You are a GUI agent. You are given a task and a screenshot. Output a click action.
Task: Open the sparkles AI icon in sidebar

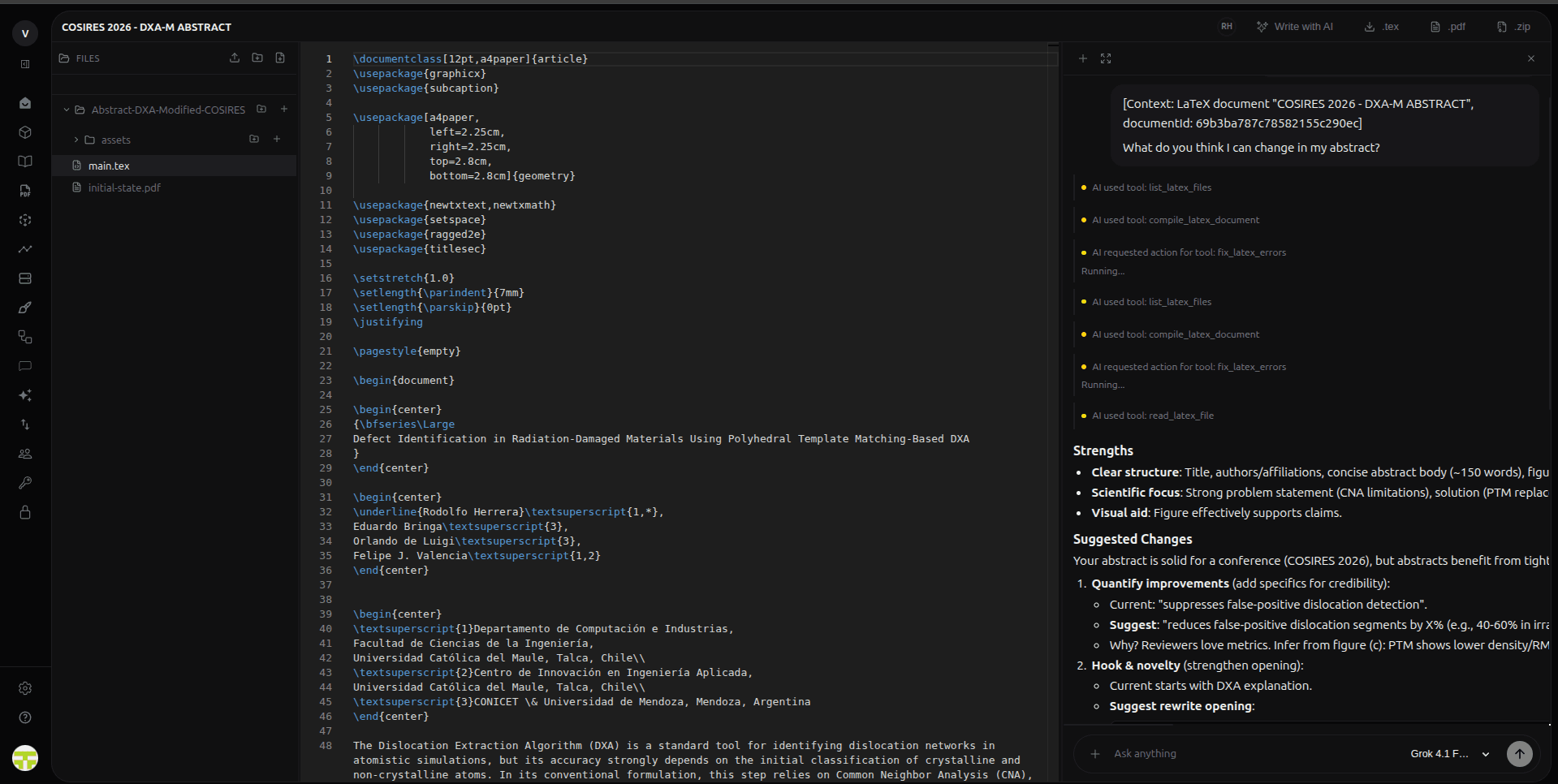pos(25,395)
